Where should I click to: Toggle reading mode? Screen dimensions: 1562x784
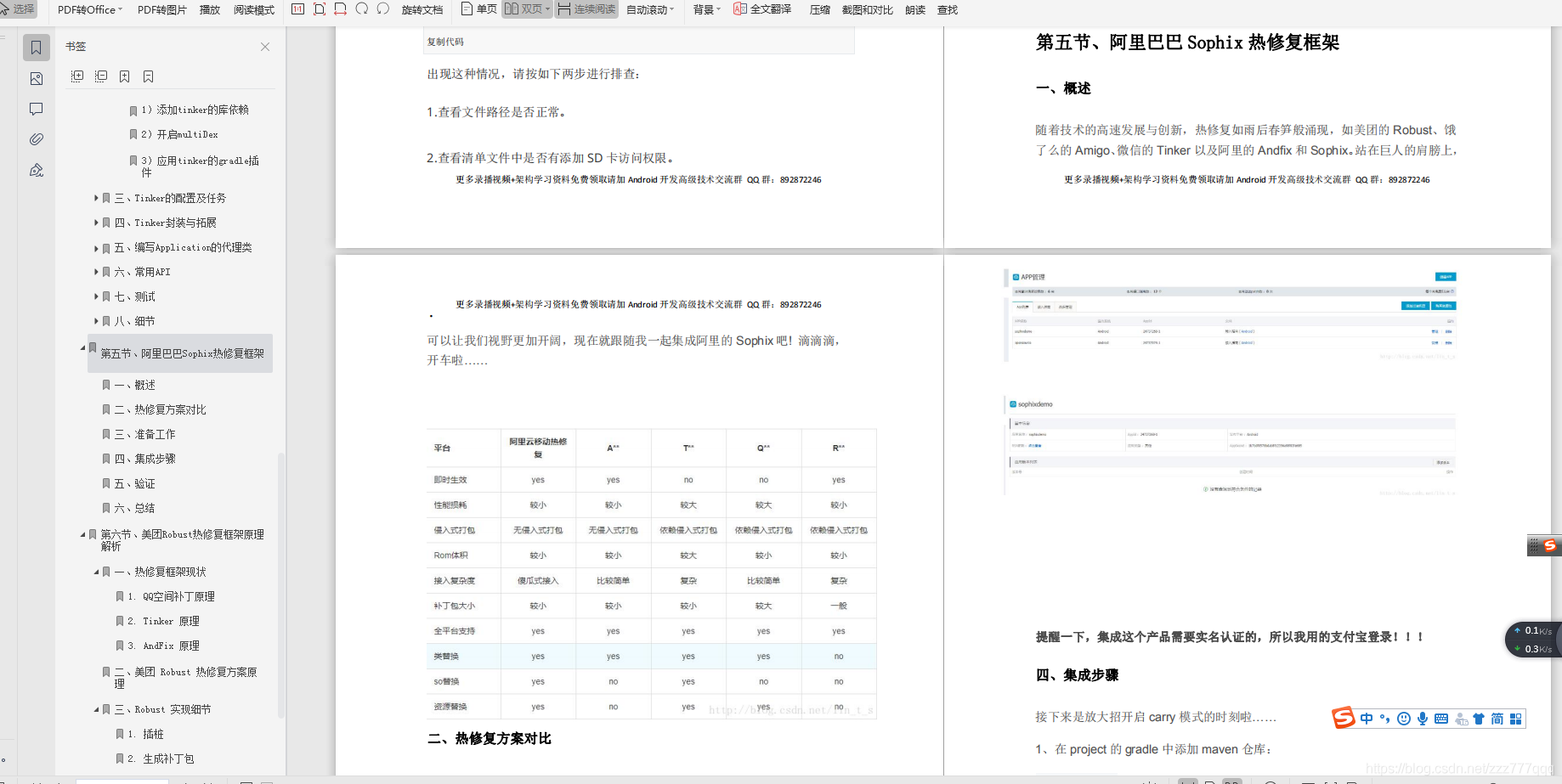click(254, 10)
